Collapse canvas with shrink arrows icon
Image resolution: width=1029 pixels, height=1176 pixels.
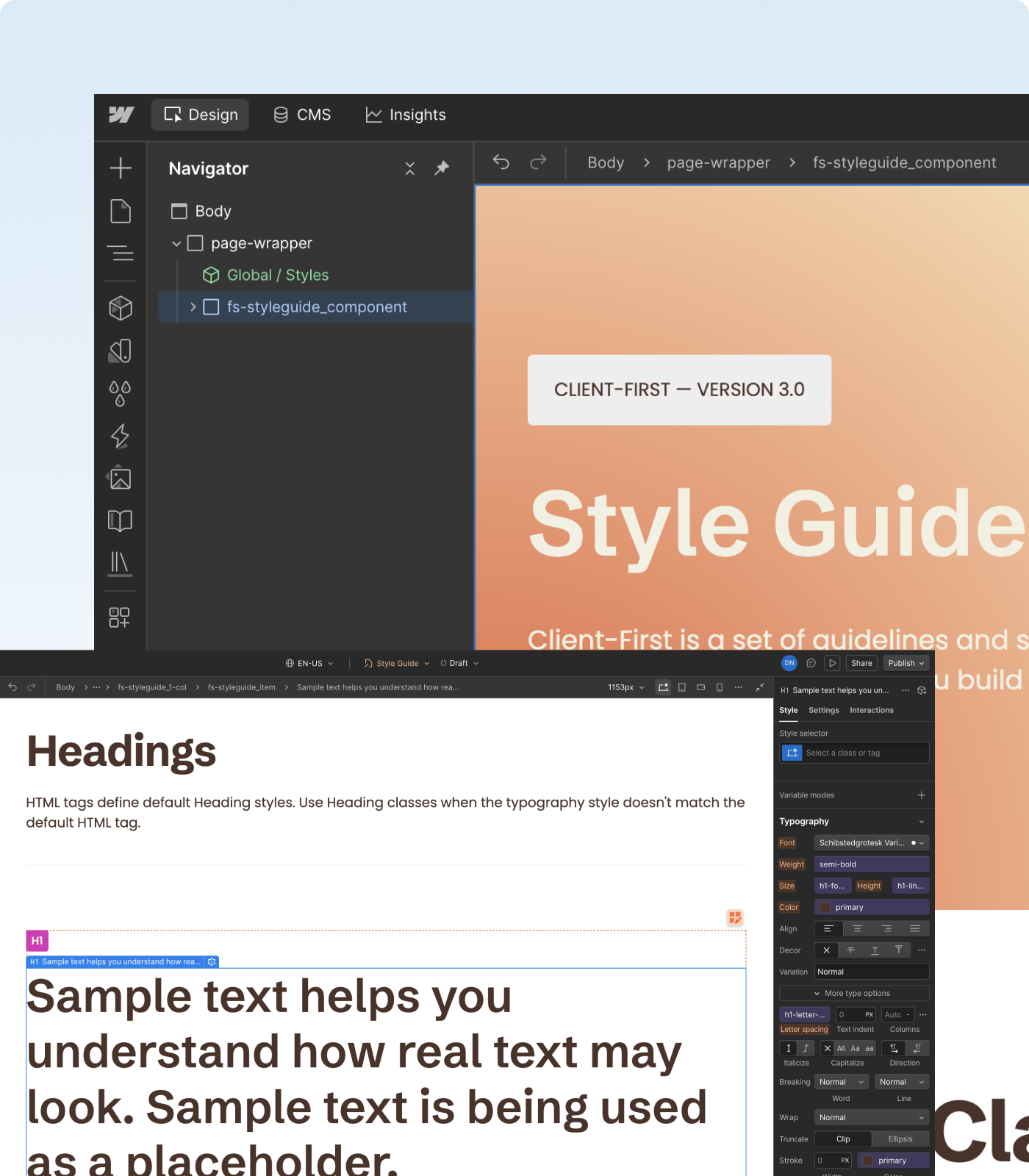pos(760,687)
